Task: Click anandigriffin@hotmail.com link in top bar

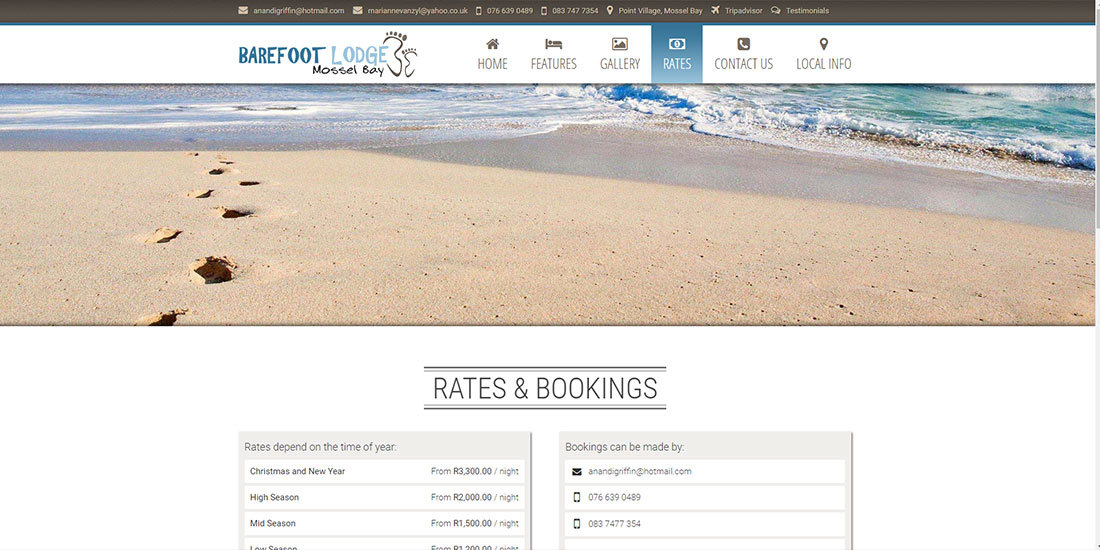Action: coord(299,11)
